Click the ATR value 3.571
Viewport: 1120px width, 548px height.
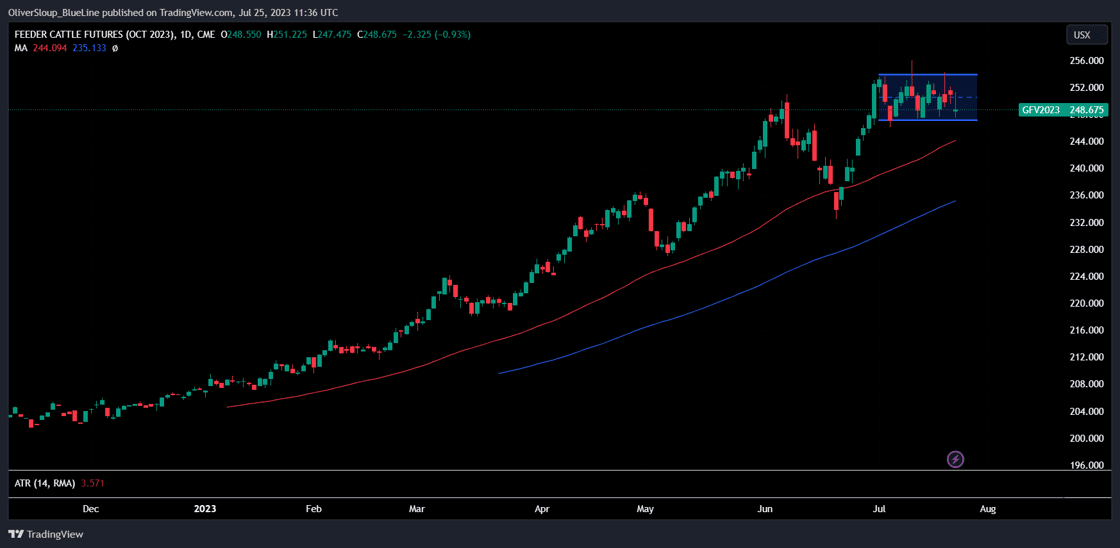[91, 483]
